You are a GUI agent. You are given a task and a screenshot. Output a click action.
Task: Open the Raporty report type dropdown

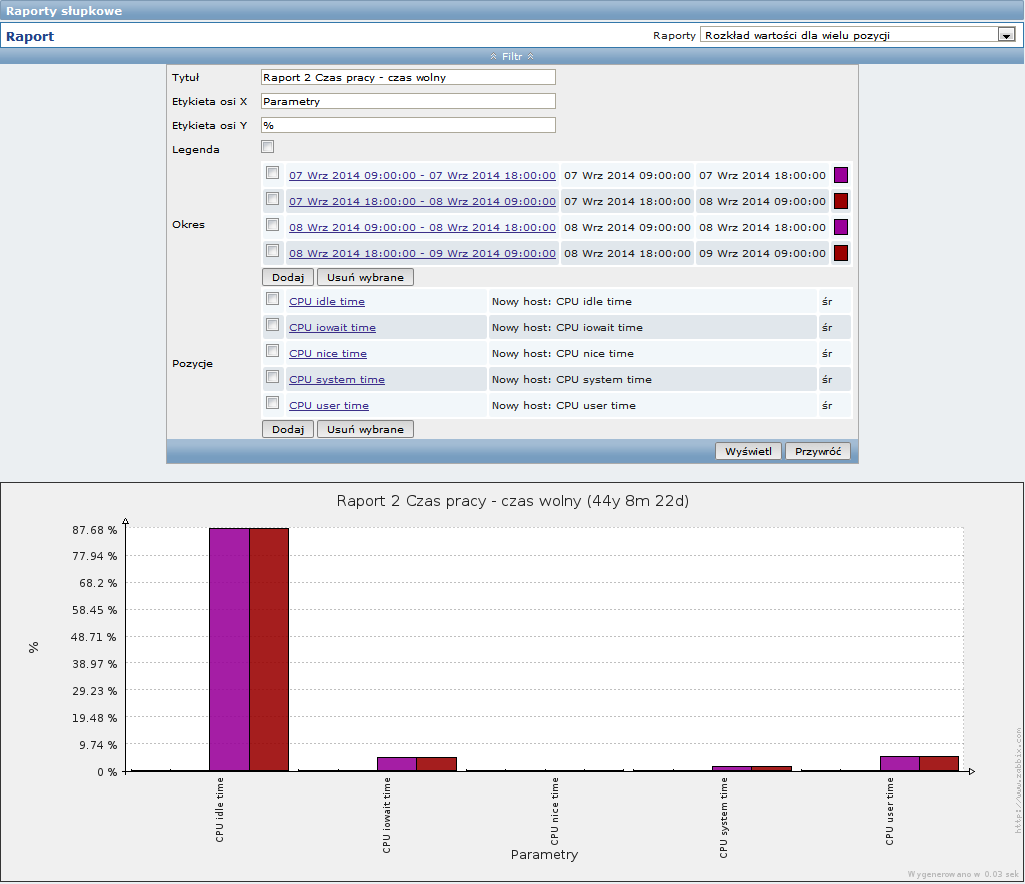860,35
